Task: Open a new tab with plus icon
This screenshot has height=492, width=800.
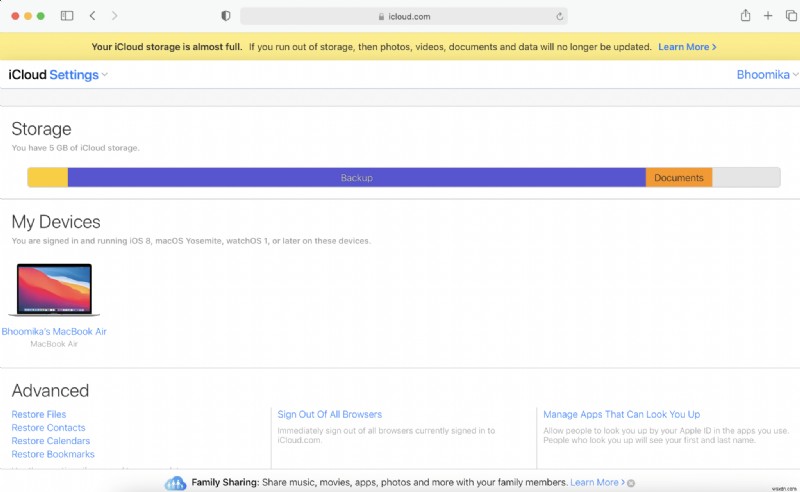Action: click(x=768, y=16)
